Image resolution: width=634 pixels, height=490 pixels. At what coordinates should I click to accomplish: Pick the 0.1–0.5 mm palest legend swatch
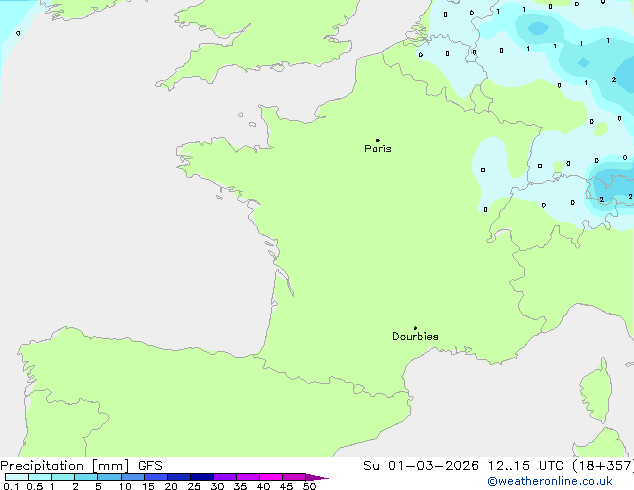click(x=17, y=477)
